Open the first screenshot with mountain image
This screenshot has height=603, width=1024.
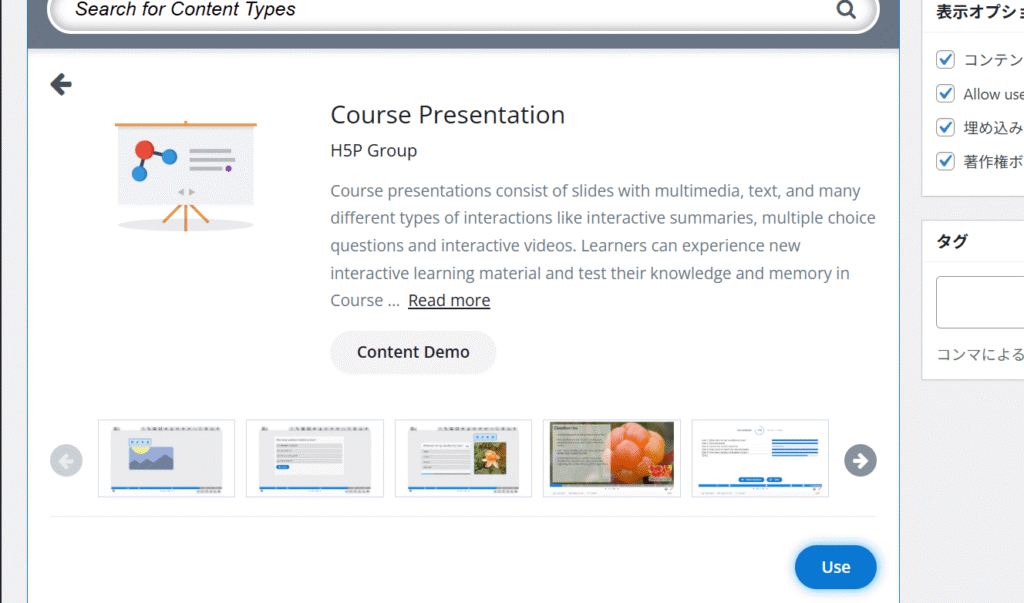pyautogui.click(x=166, y=458)
